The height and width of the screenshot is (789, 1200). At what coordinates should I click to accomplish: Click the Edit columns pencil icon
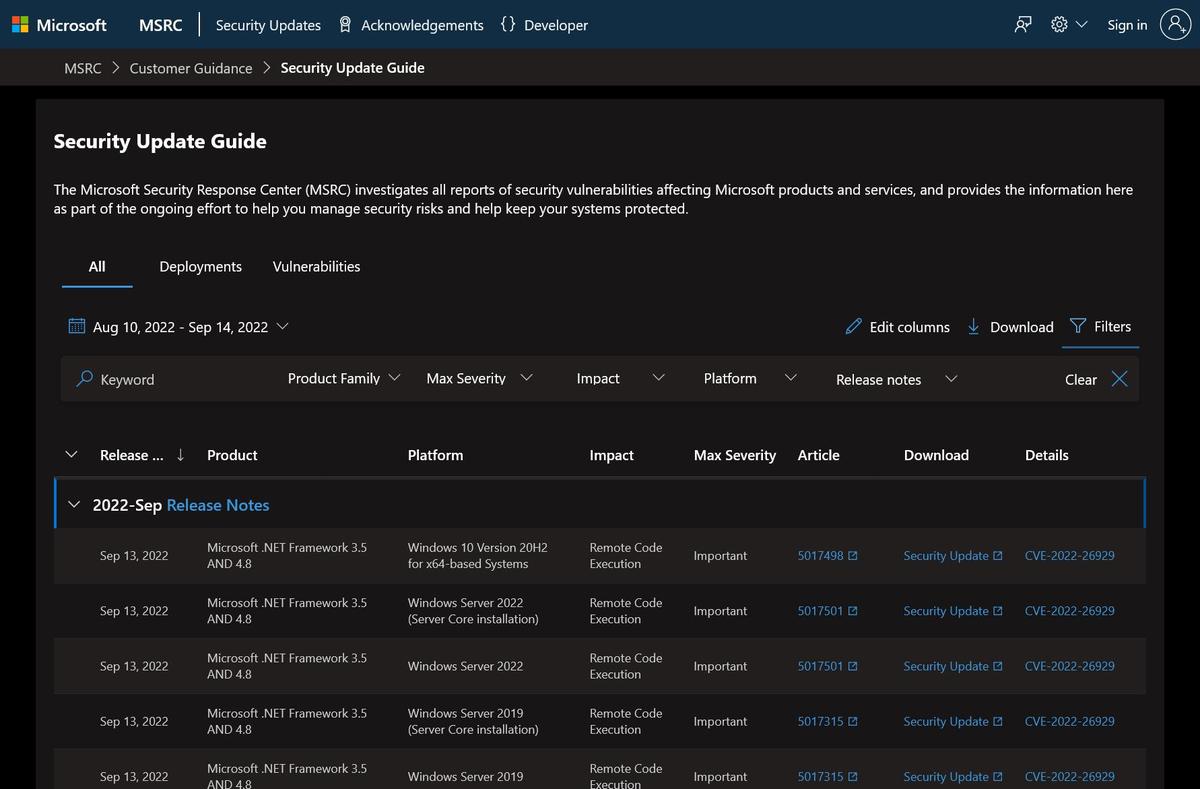coord(853,326)
